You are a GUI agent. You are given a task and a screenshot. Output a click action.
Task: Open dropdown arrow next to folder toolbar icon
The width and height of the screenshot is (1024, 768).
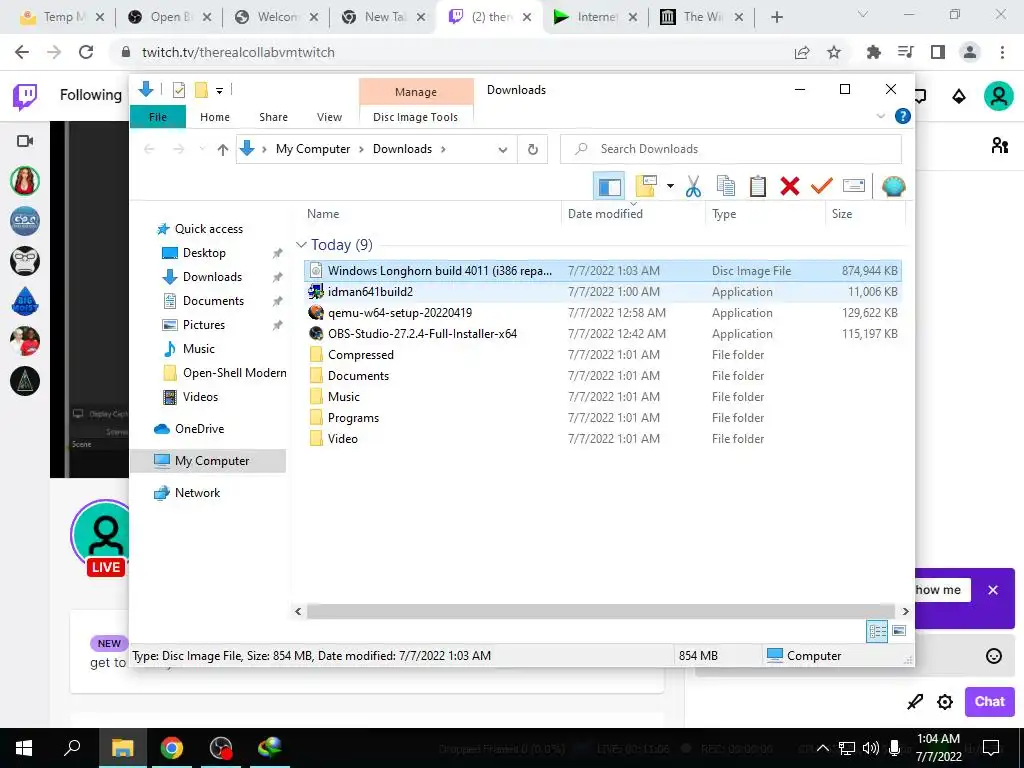pyautogui.click(x=670, y=187)
